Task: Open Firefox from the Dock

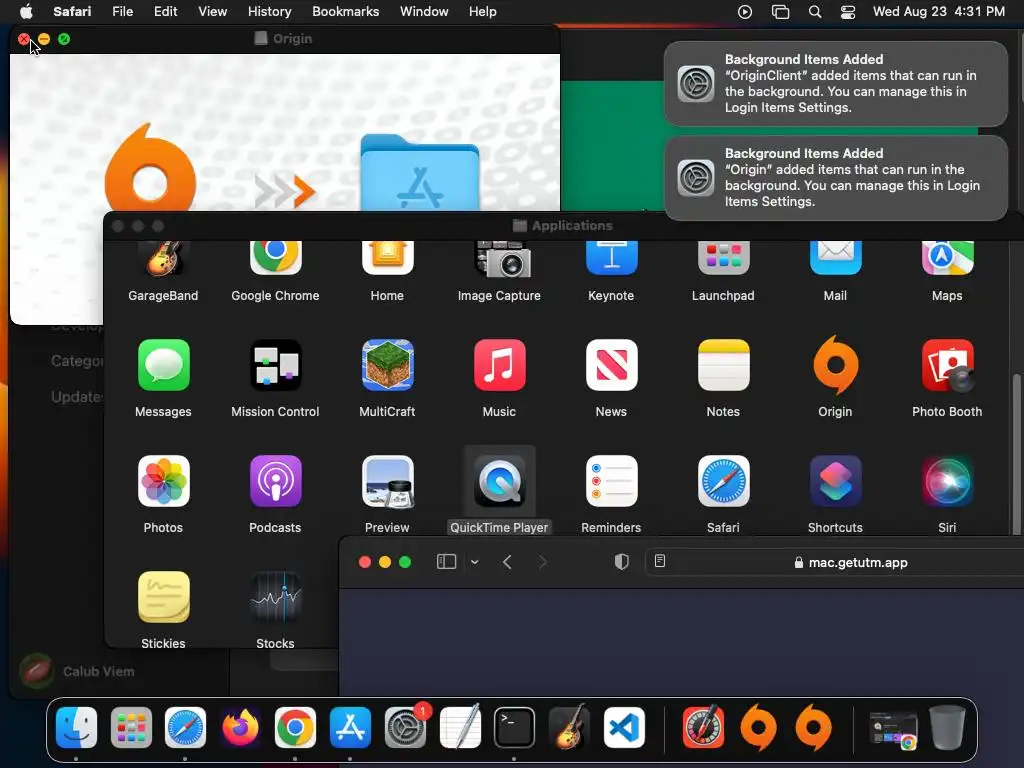Action: [x=240, y=728]
